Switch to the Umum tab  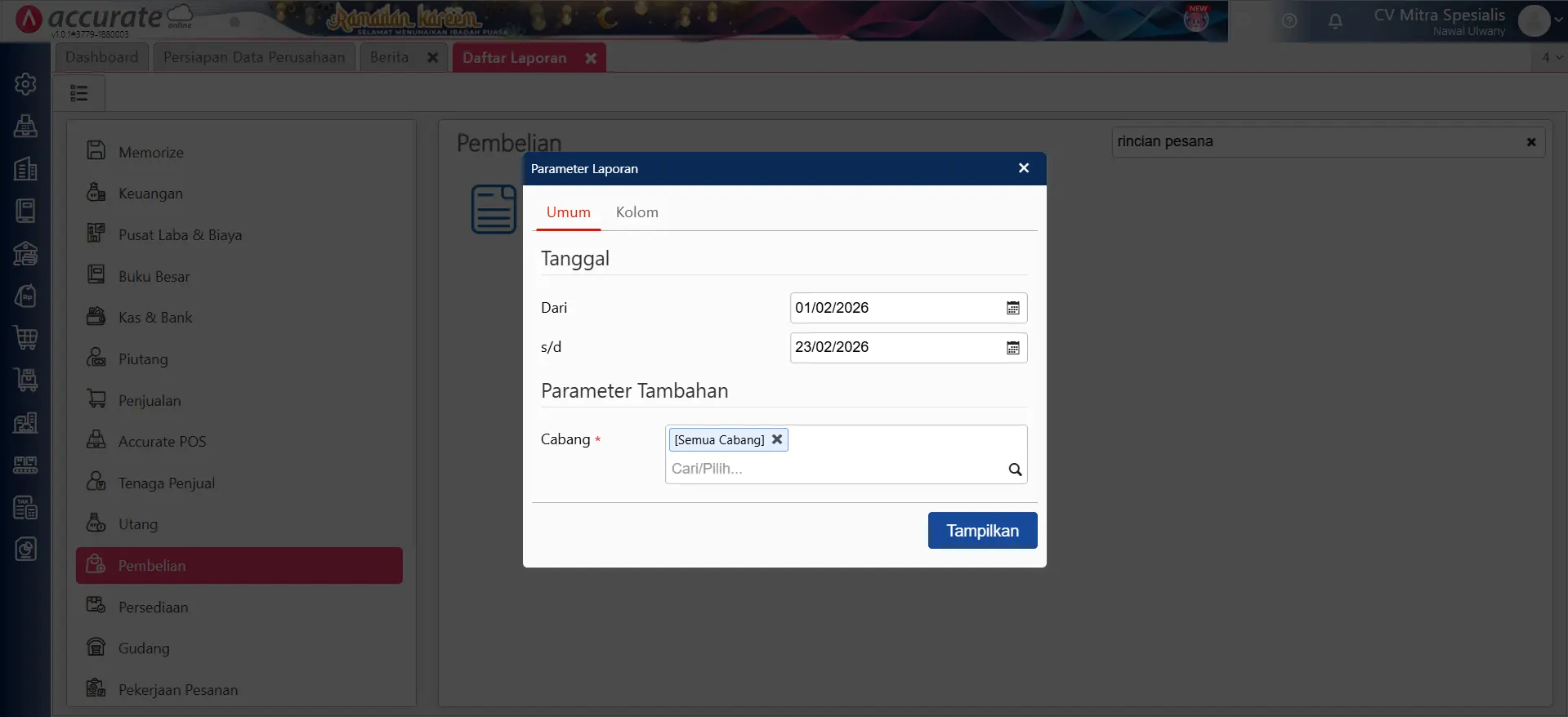(x=568, y=212)
